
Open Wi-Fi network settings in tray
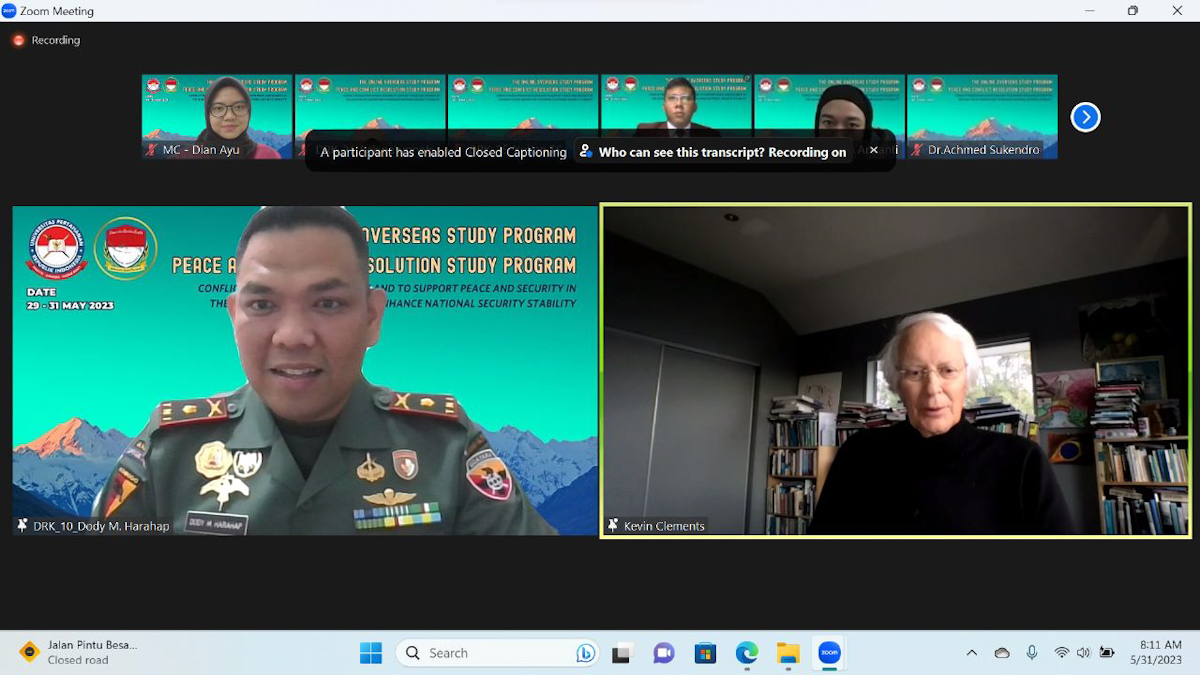1061,653
